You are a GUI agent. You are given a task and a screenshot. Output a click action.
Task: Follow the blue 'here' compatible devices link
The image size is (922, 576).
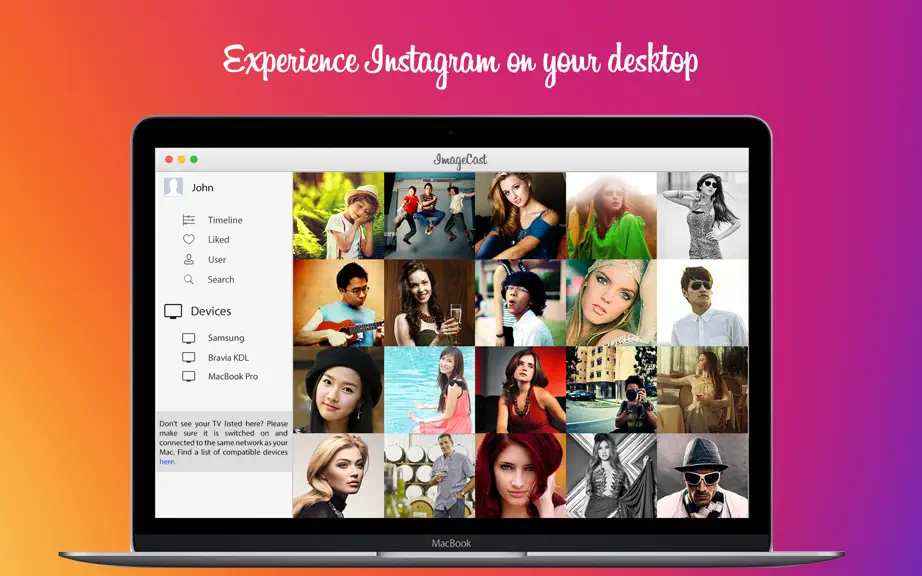(167, 462)
